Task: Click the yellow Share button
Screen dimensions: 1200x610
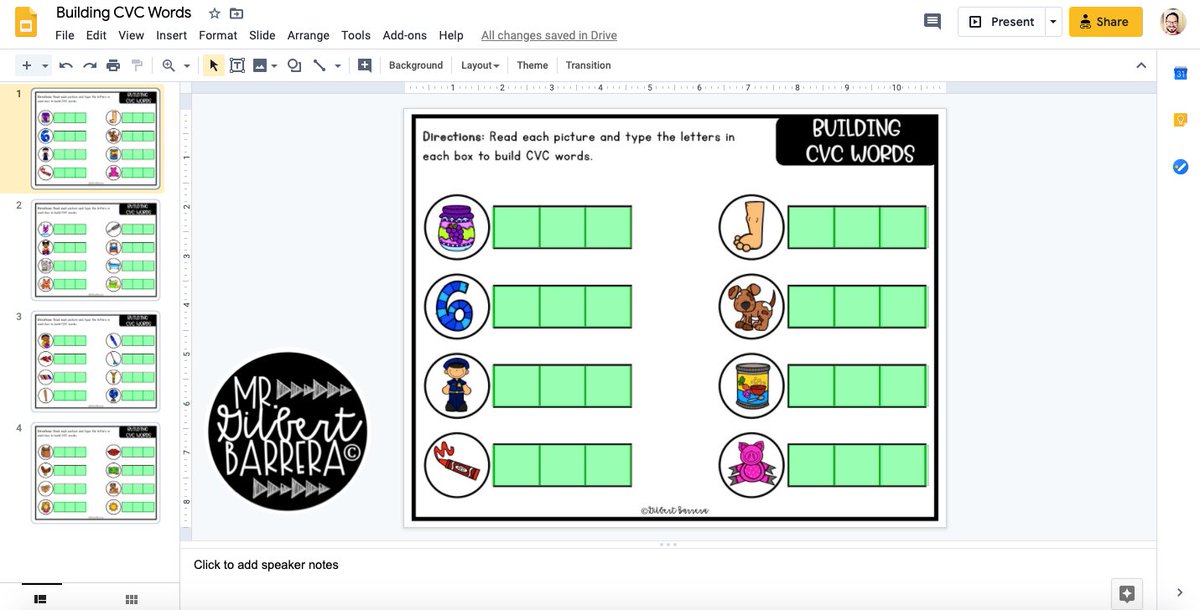Action: click(x=1105, y=21)
